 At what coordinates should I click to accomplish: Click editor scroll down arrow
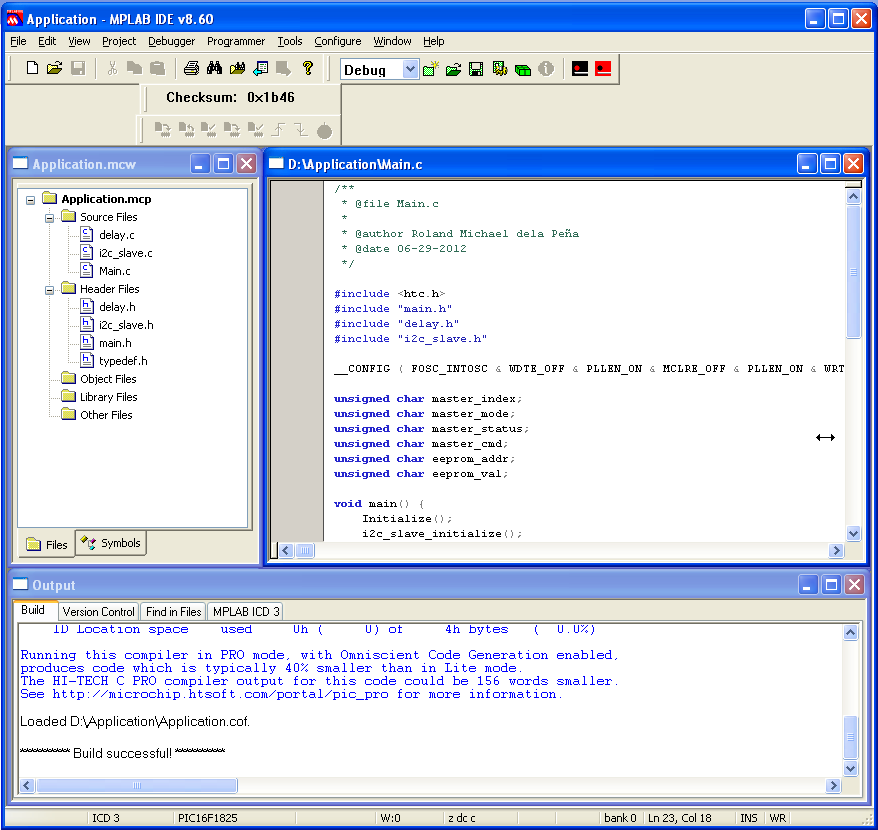click(853, 534)
